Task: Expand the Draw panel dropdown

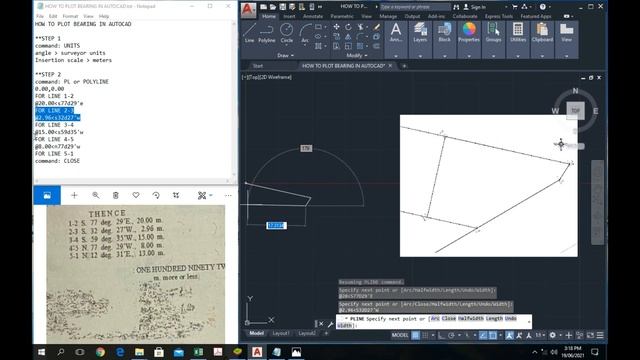Action: click(x=285, y=56)
